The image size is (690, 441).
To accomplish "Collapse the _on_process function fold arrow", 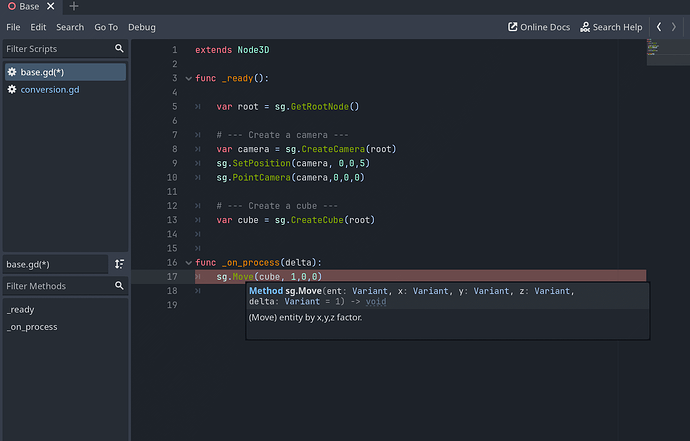I will (x=188, y=263).
